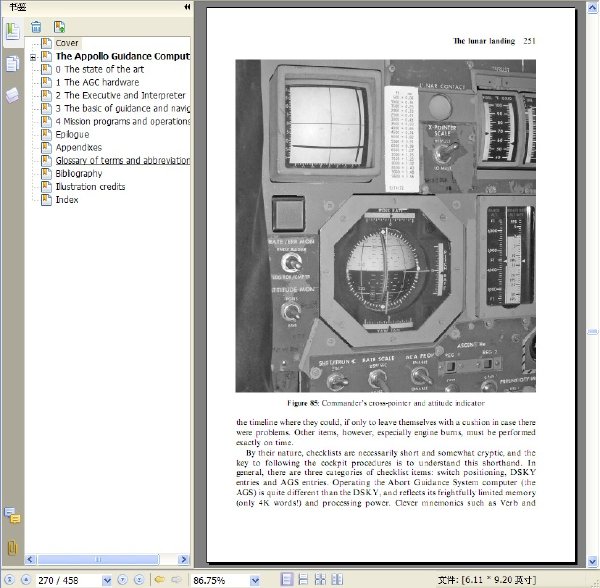The image size is (600, 588).
Task: Click paragraph beginning 'By their nature, checklists'
Action: pos(386,478)
